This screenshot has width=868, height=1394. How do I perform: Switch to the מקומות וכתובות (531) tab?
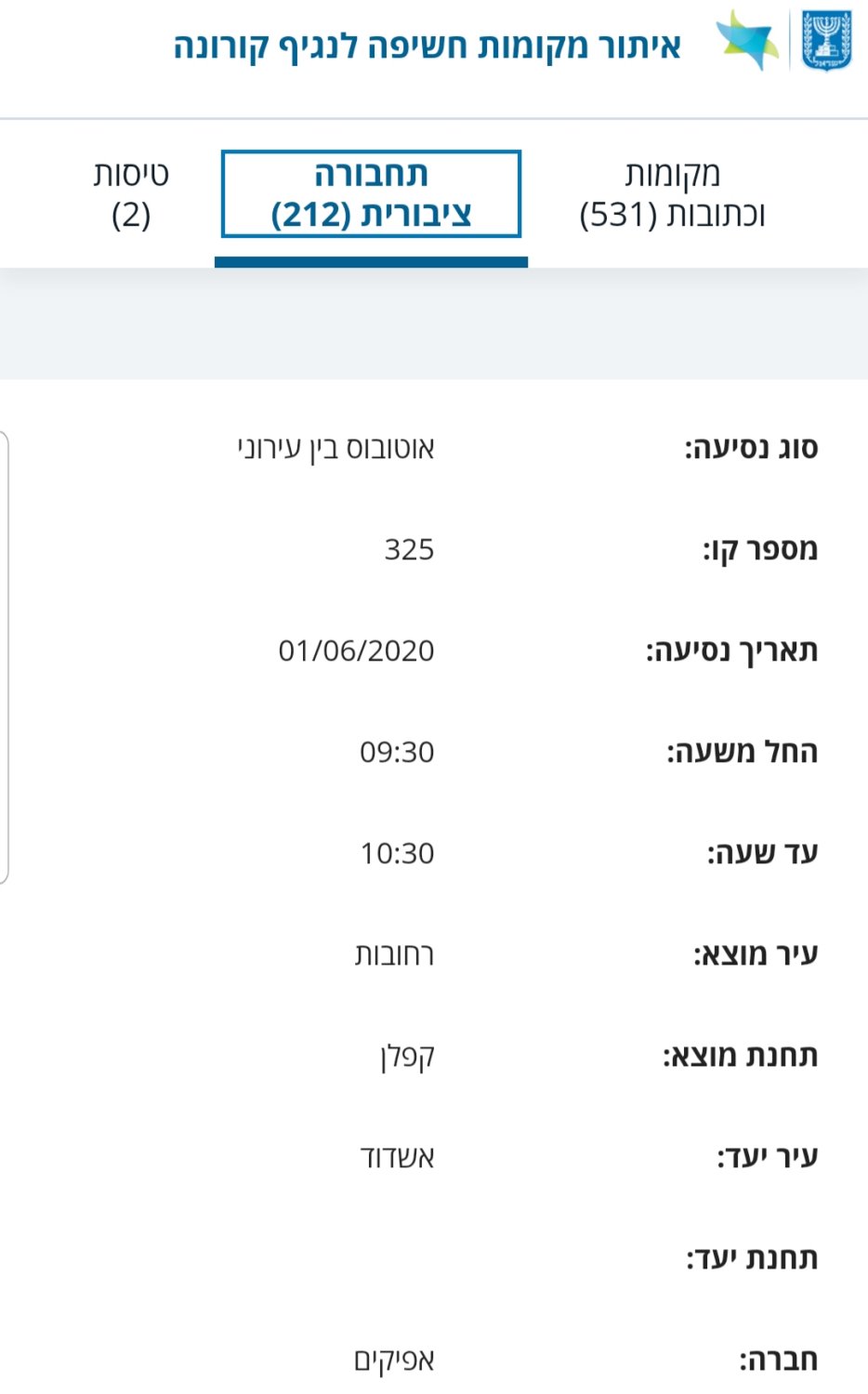[672, 194]
